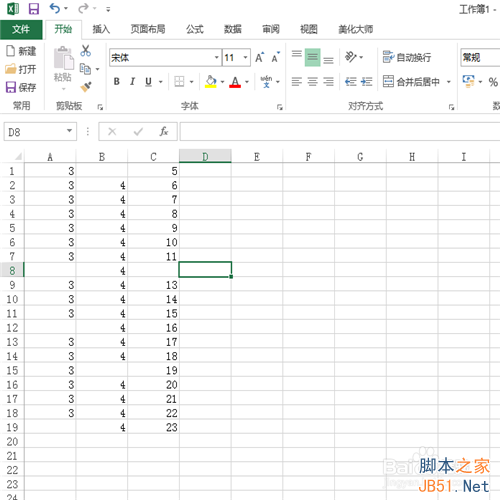Click the accounting number format icon
Viewport: 500px width, 500px height.
click(x=468, y=81)
